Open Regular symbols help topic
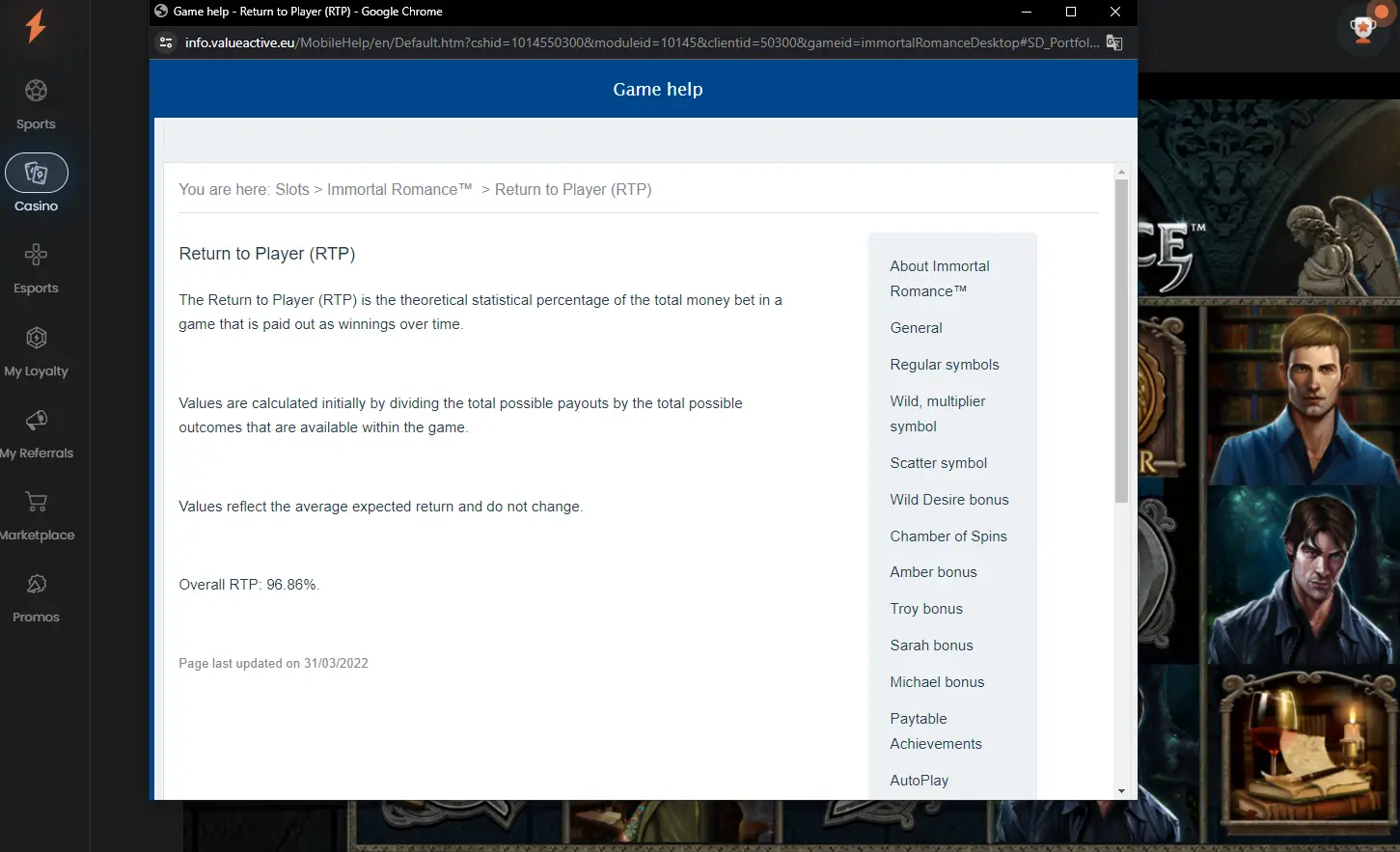 coord(945,365)
